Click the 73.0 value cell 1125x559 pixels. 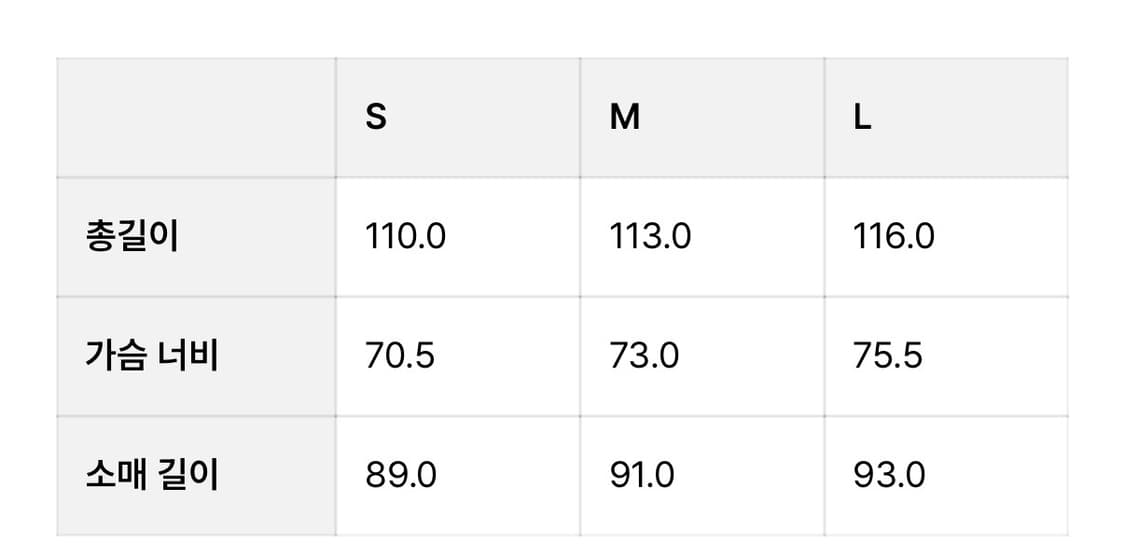pos(644,356)
